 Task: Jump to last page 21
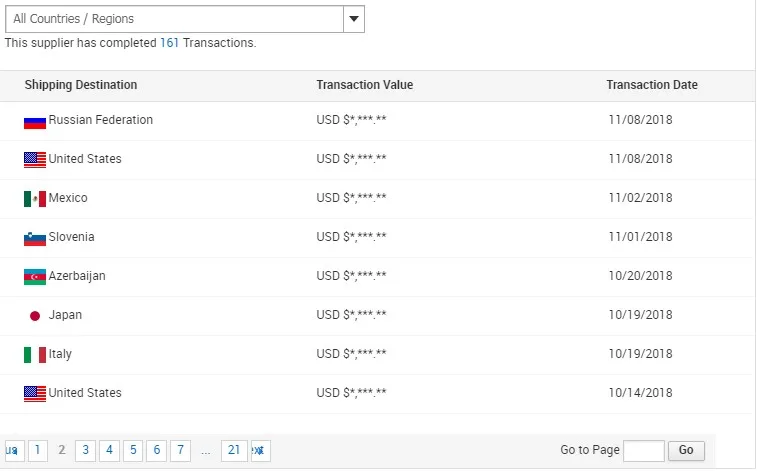[x=234, y=451]
